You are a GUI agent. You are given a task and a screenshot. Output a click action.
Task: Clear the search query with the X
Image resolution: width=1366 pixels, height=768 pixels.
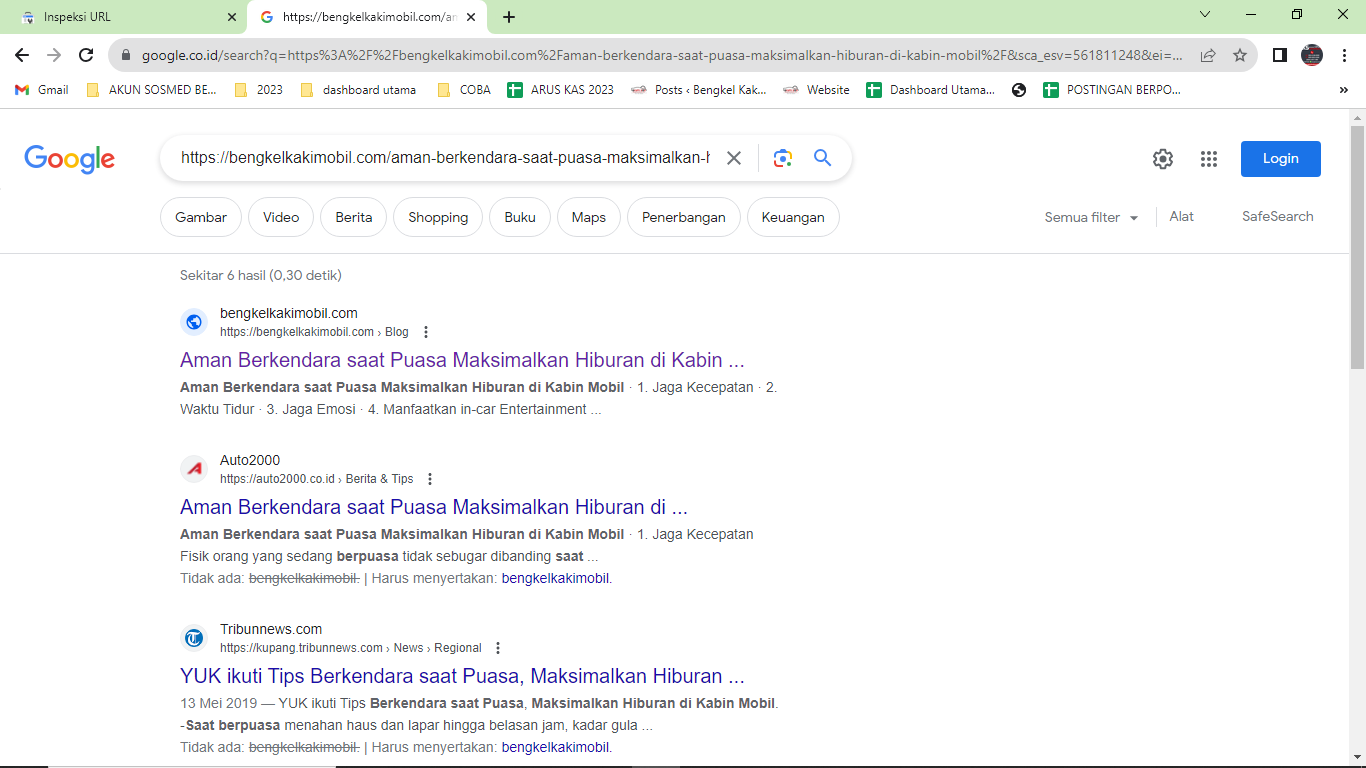tap(734, 158)
